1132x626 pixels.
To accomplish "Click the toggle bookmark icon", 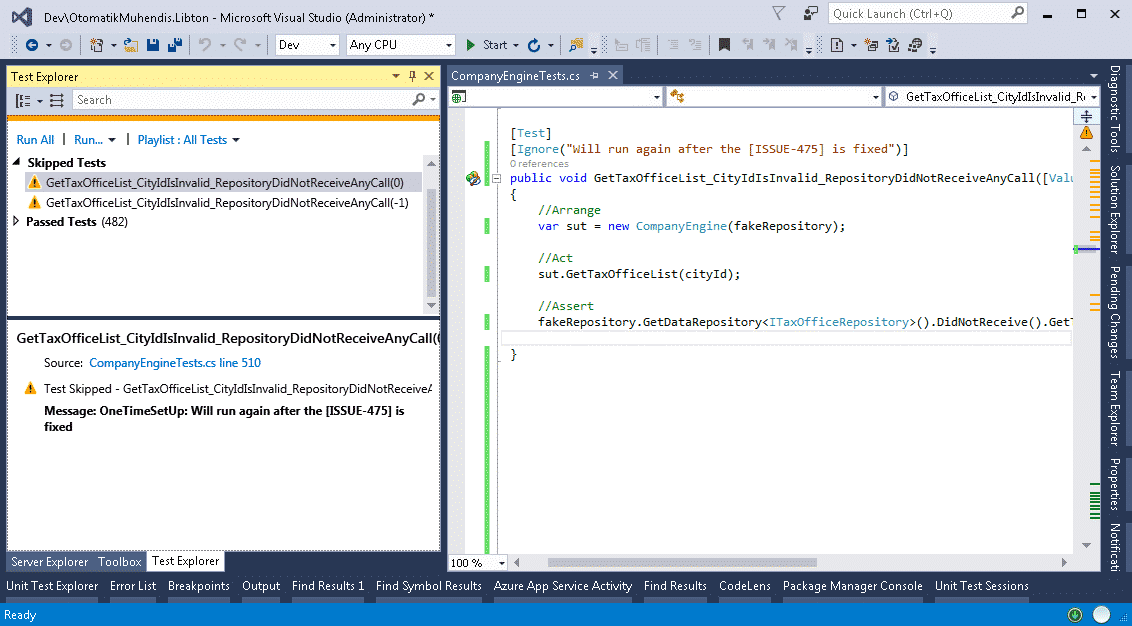I will click(724, 45).
